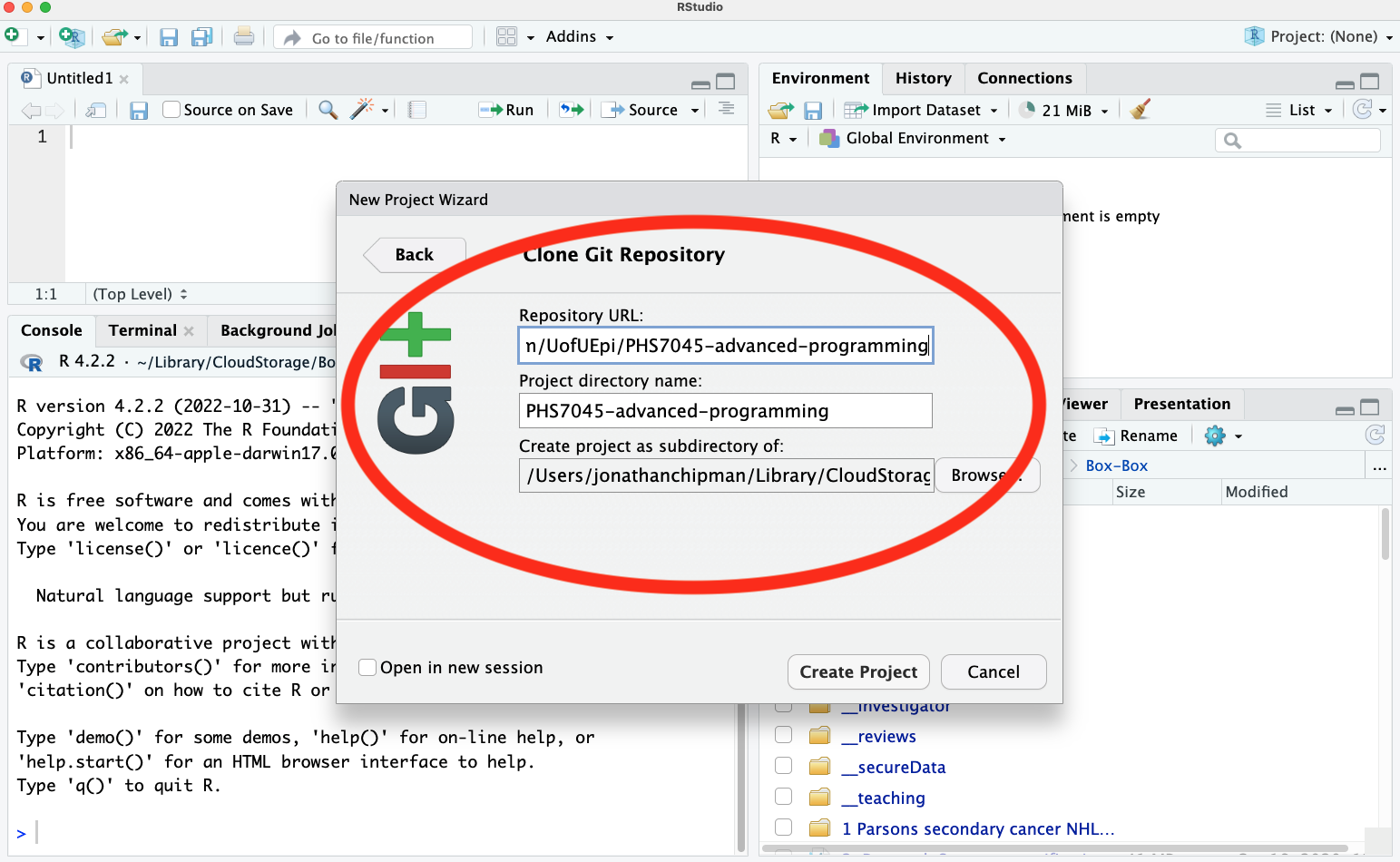This screenshot has height=862, width=1400.
Task: Click the Create Project button
Action: pyautogui.click(x=858, y=672)
